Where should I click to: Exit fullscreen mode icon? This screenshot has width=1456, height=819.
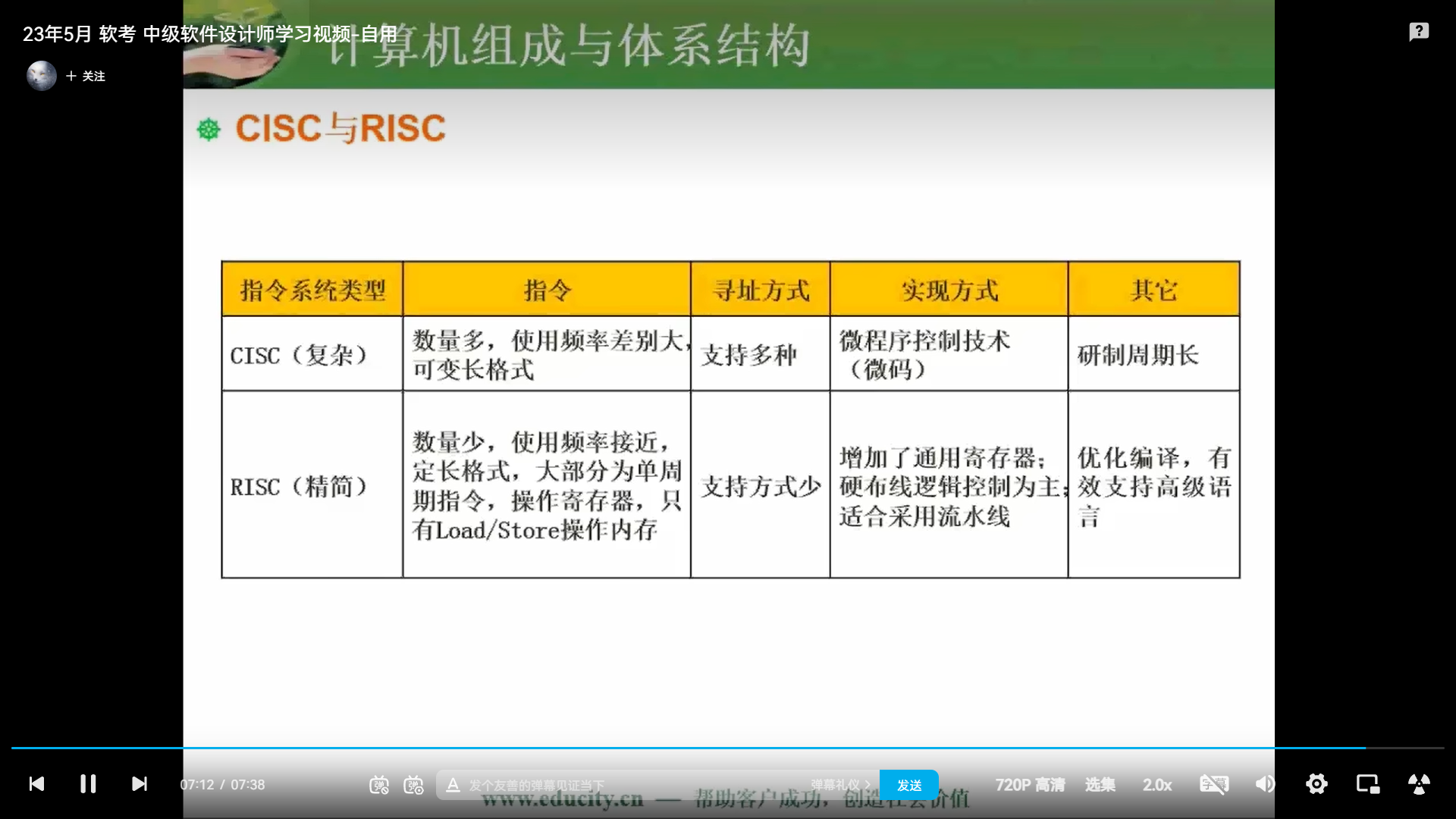point(1419,784)
